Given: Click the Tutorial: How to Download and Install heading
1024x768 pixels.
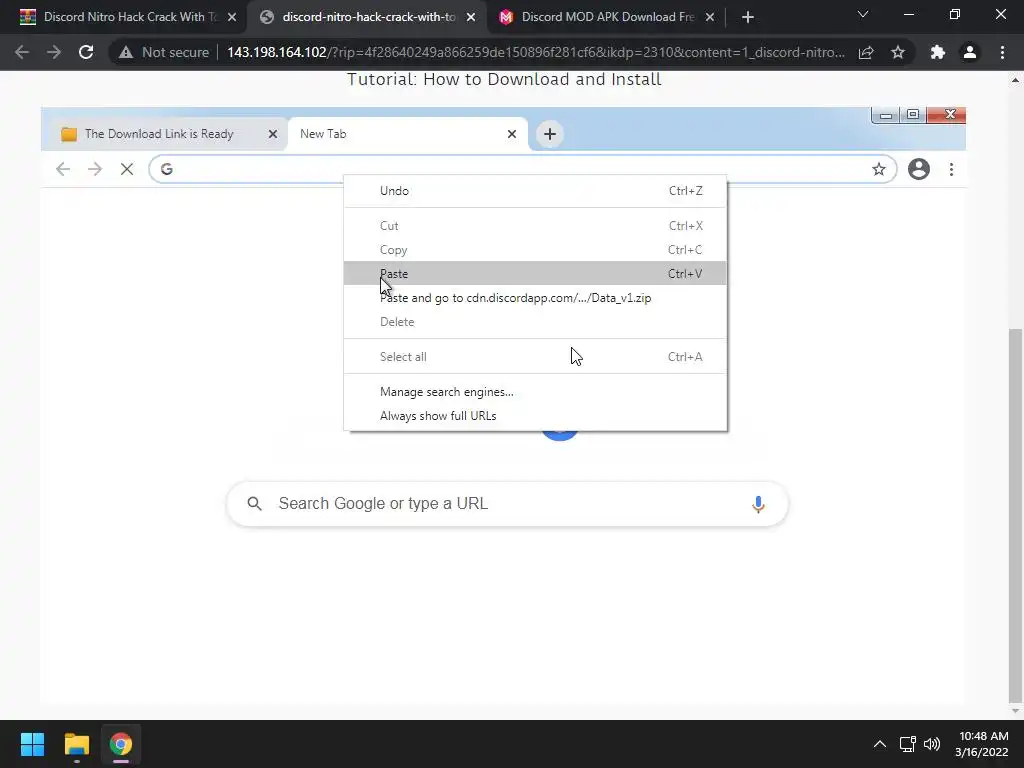Looking at the screenshot, I should (504, 80).
